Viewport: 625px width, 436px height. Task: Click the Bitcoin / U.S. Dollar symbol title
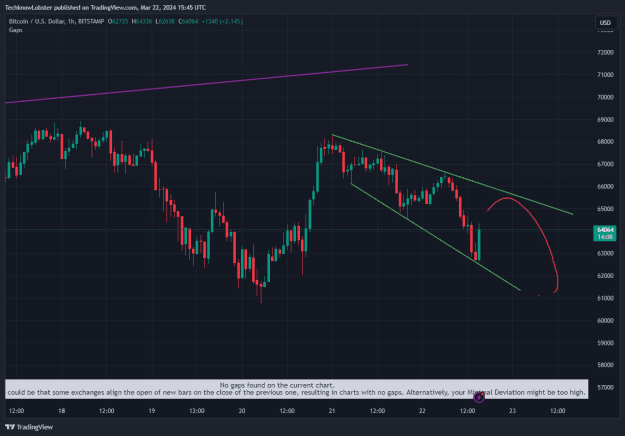pyautogui.click(x=56, y=22)
